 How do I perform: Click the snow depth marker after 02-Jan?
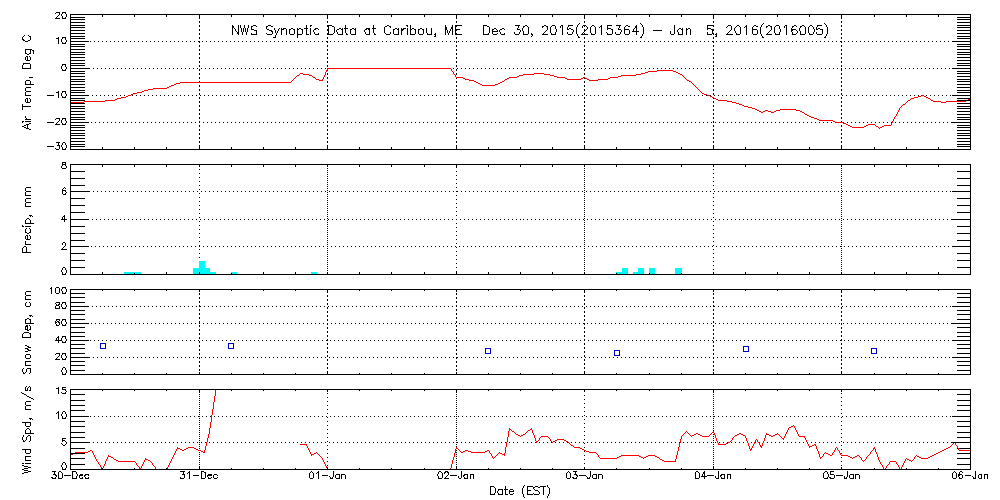[x=488, y=351]
